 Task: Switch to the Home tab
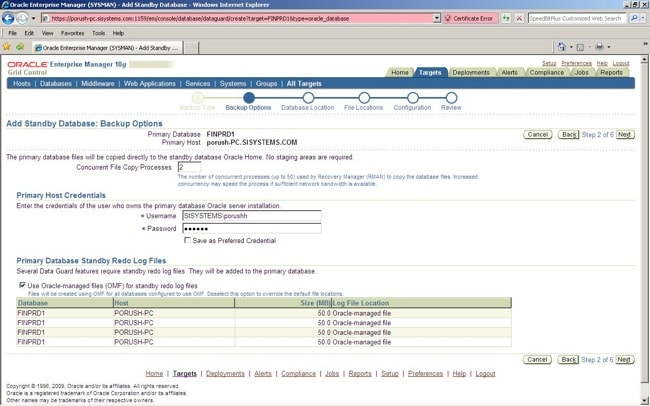click(400, 72)
